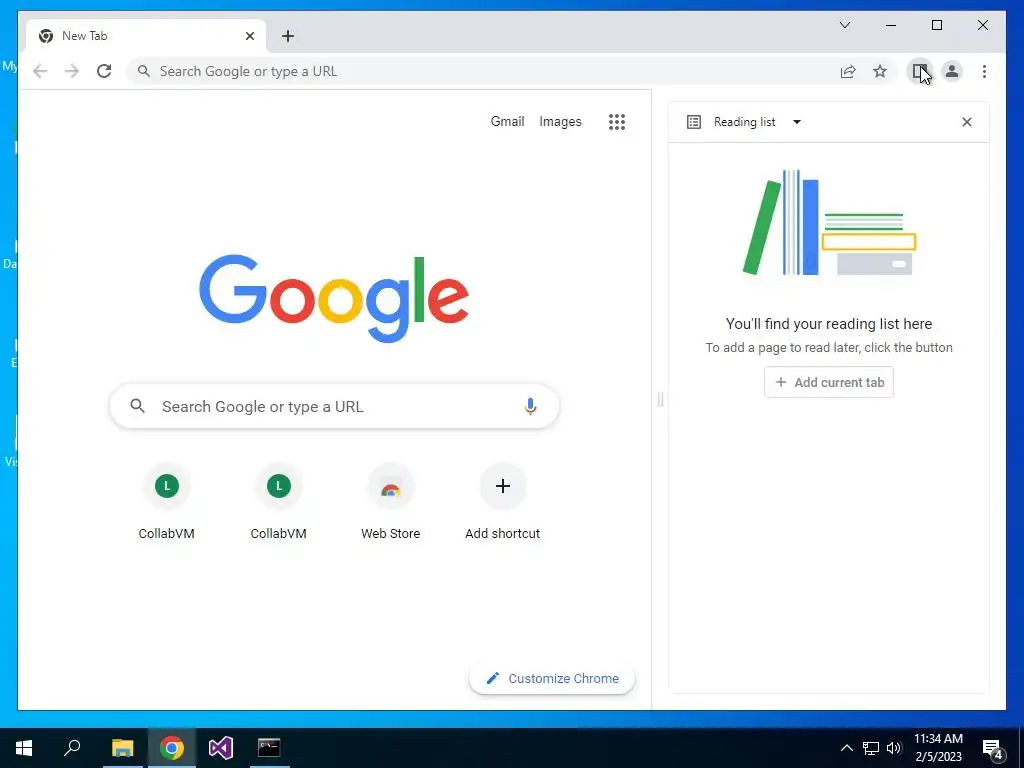Open the volume tray icon
The width and height of the screenshot is (1024, 768).
[894, 748]
